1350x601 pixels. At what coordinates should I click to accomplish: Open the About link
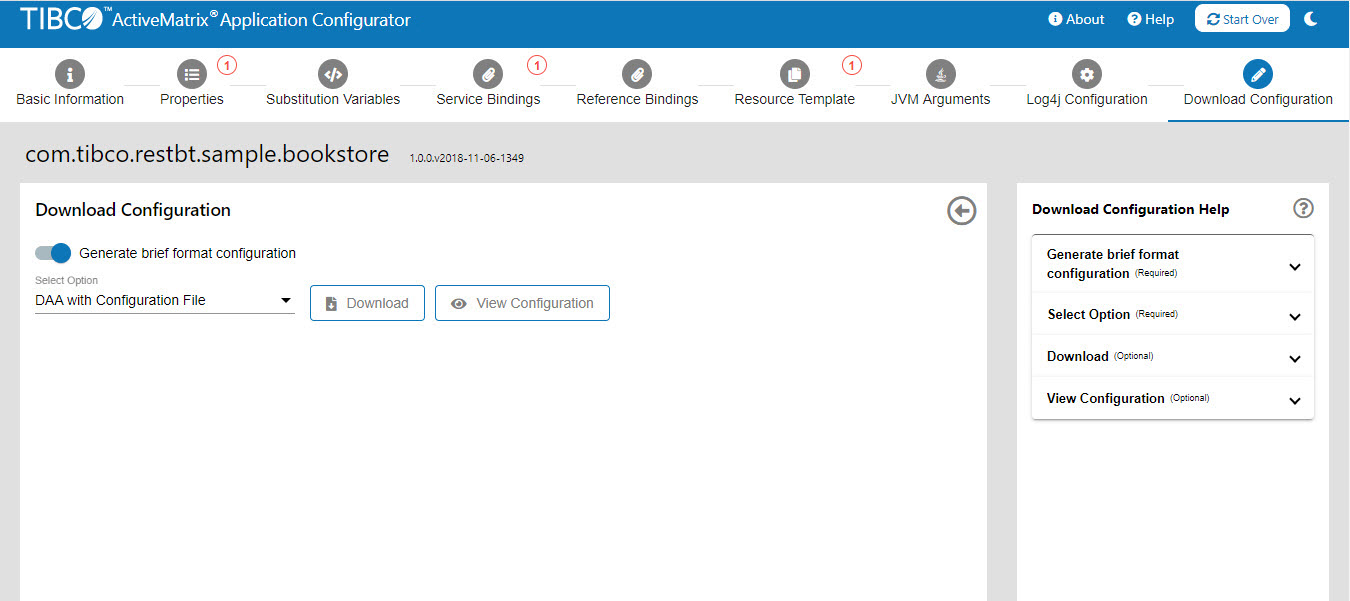pyautogui.click(x=1076, y=19)
